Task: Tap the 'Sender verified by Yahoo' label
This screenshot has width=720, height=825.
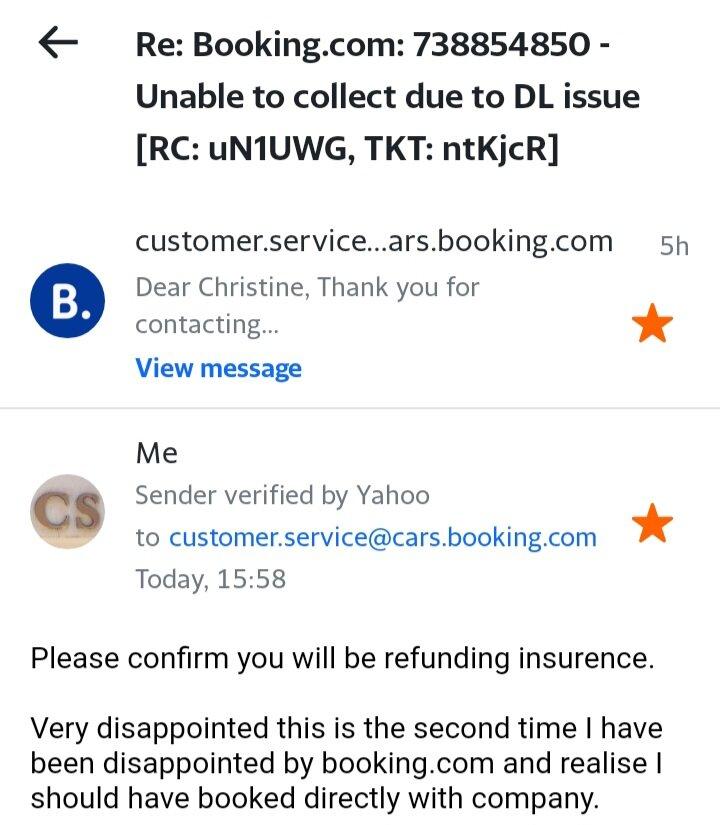Action: coord(282,495)
